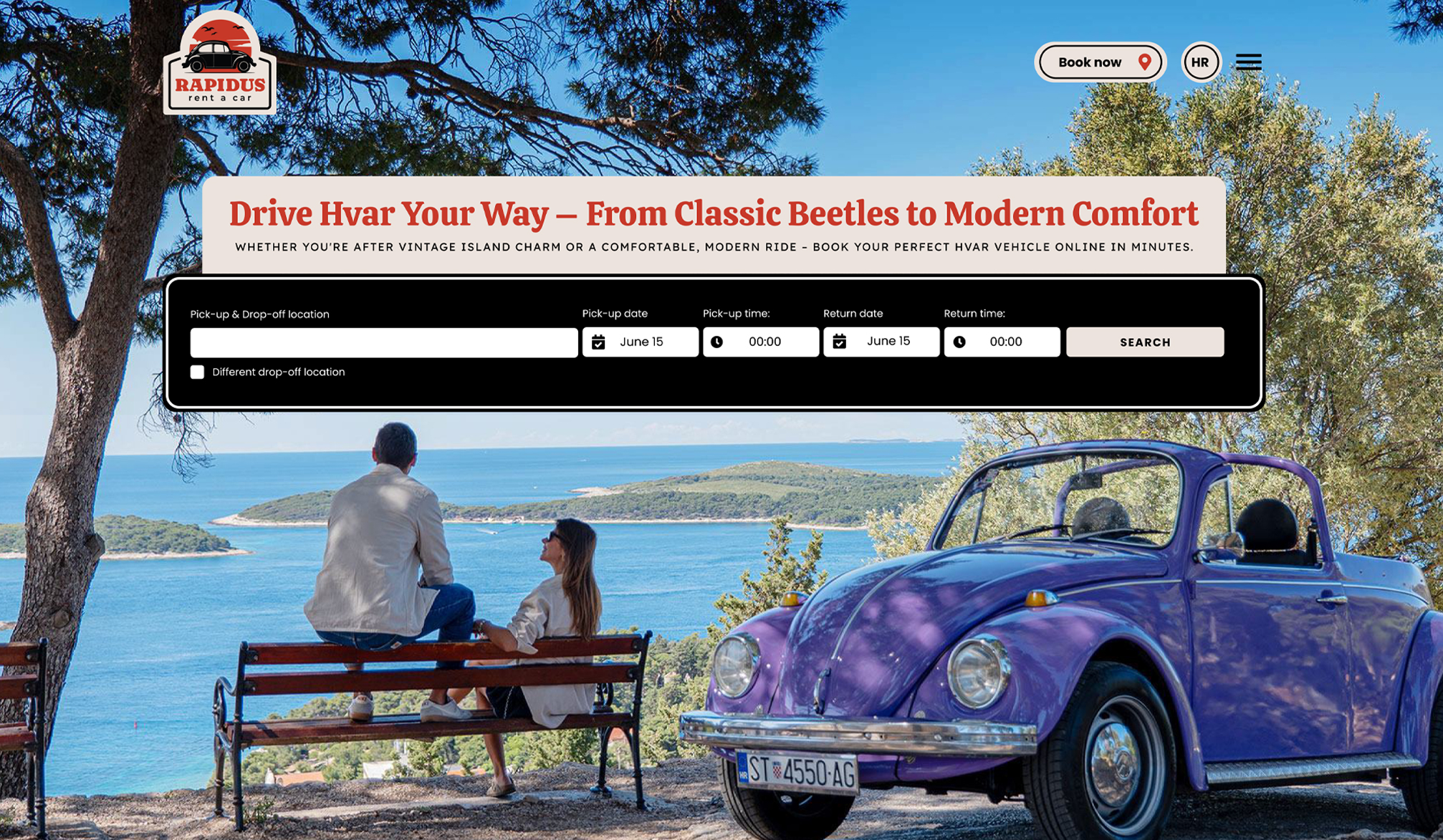Click the Pick-up date label

click(615, 314)
